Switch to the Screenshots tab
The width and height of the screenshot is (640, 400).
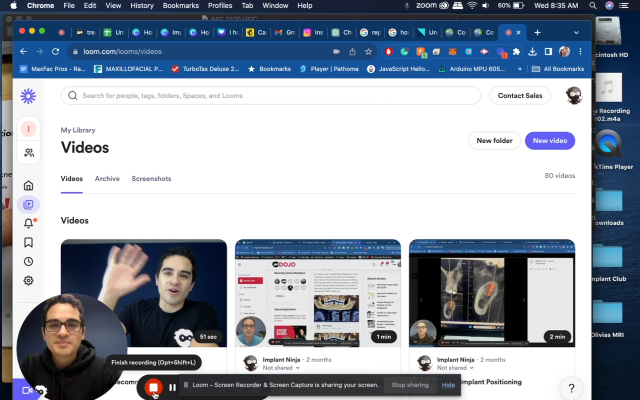(151, 179)
